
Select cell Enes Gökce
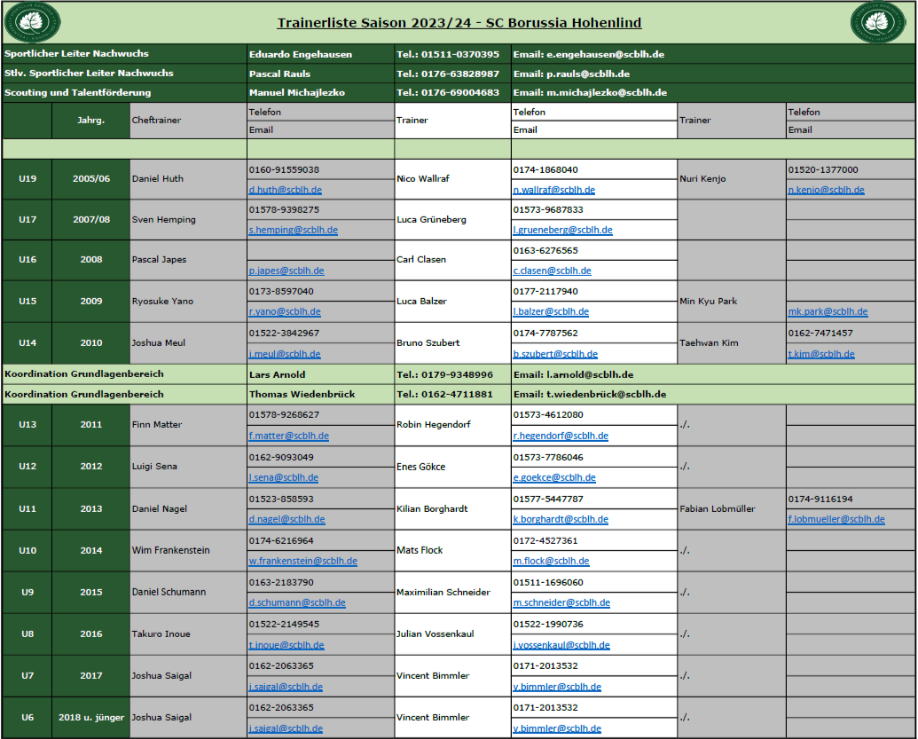[453, 467]
